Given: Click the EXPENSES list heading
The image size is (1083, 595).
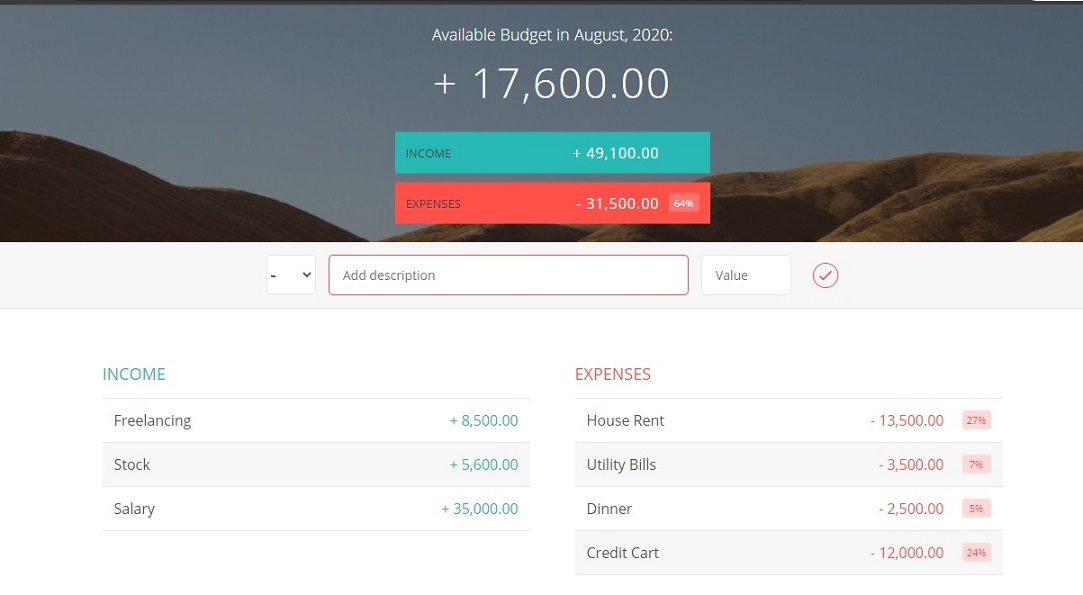Looking at the screenshot, I should (613, 374).
